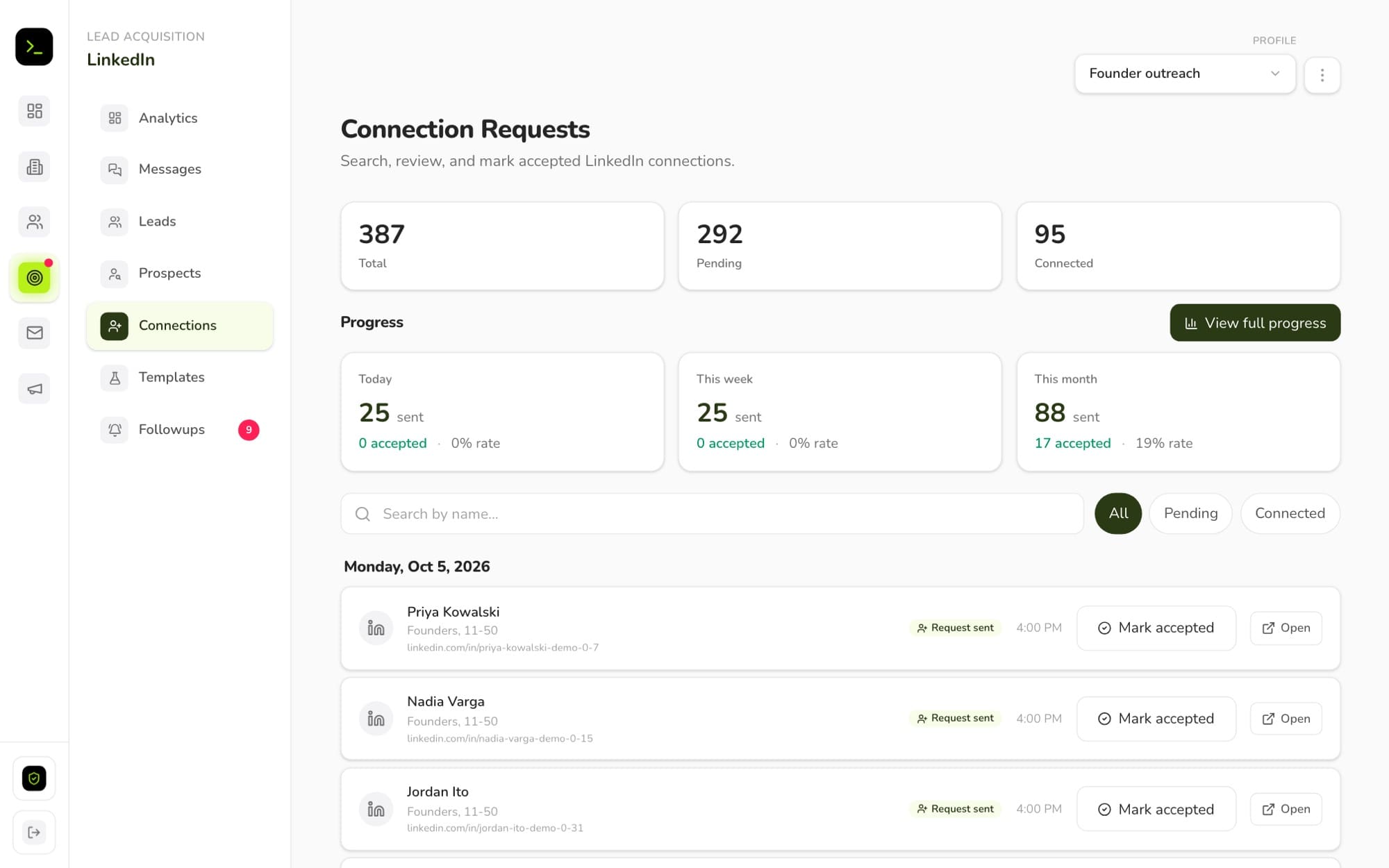Click linkedin.com/in/jordan-ito-demo-0-31 URL text
The image size is (1389, 868).
click(x=494, y=828)
